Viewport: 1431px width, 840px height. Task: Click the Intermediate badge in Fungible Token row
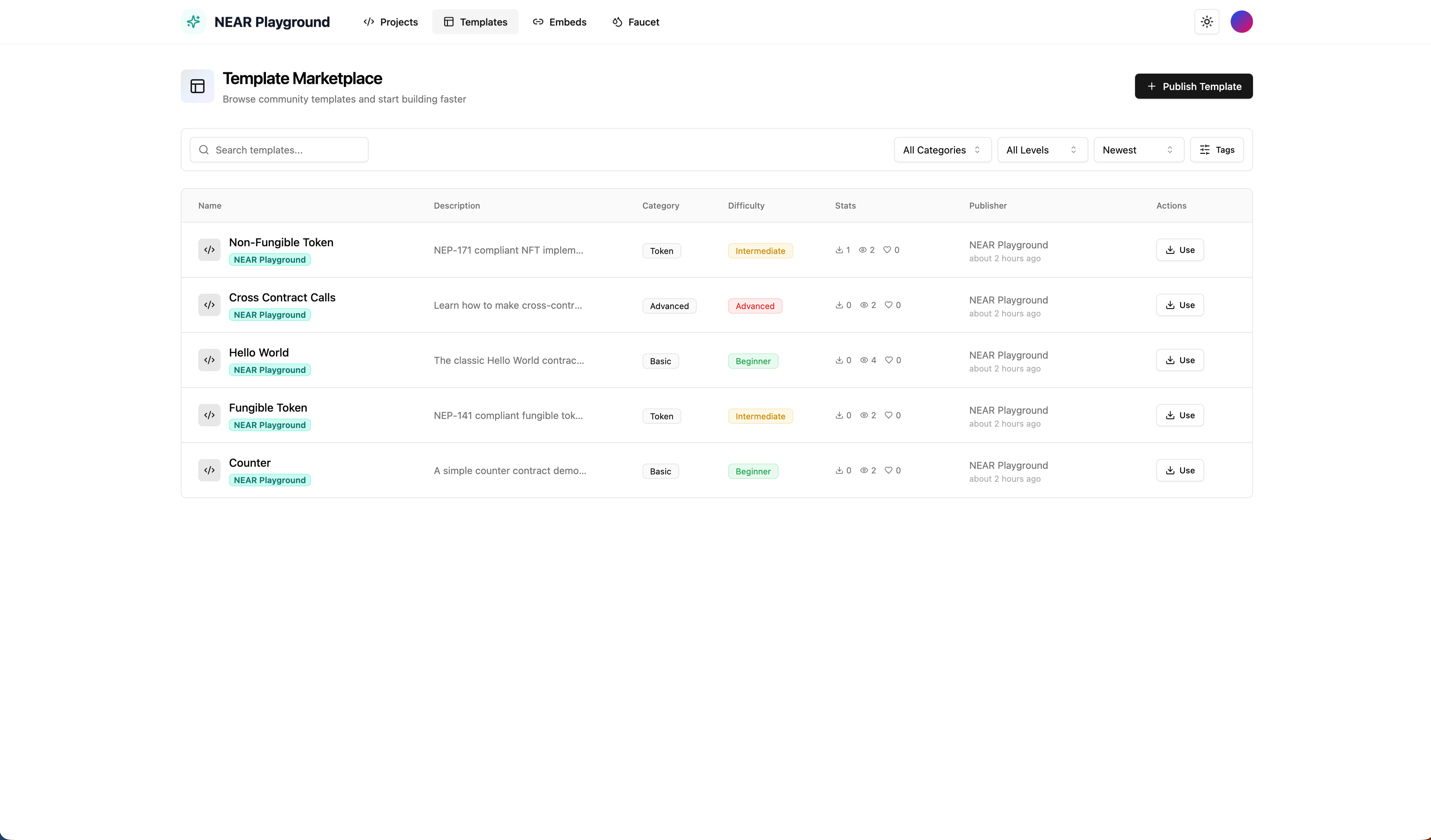point(761,416)
